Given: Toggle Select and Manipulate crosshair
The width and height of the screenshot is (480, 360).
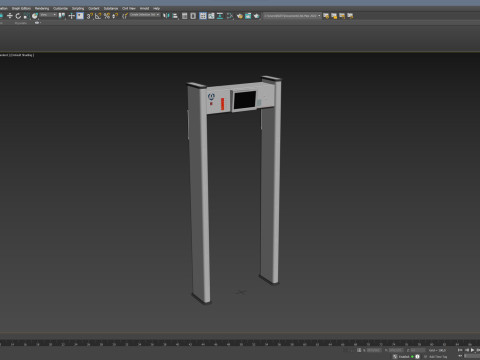Looking at the screenshot, I should [x=71, y=16].
